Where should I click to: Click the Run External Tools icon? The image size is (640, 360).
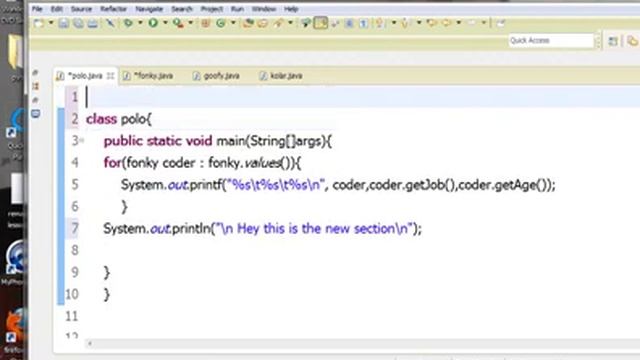tap(178, 23)
